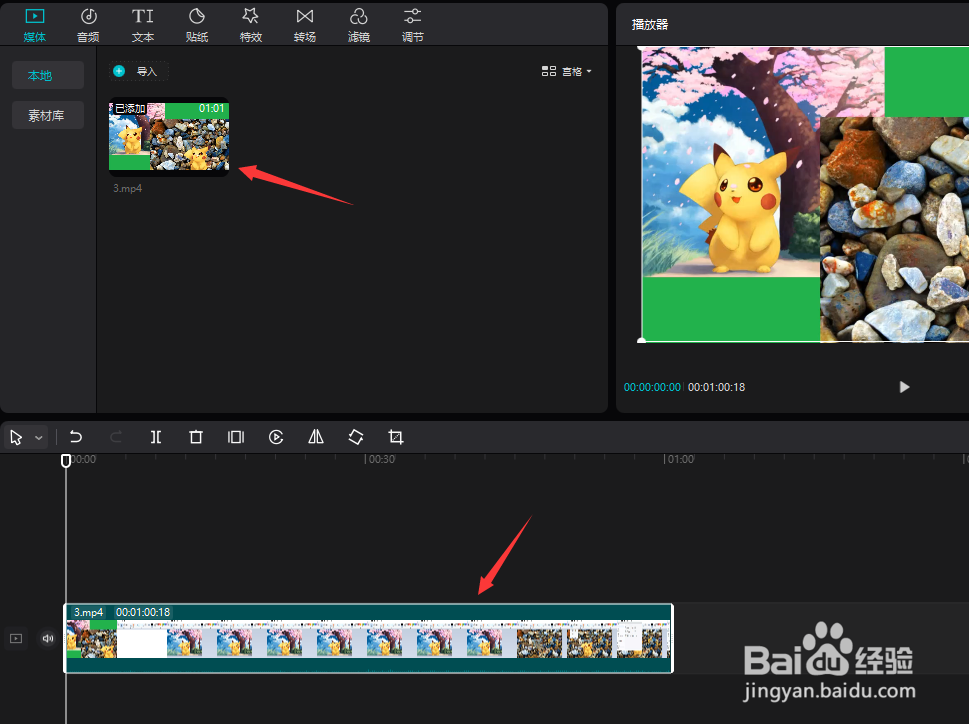
Task: Split the clip at playhead
Action: tap(156, 437)
